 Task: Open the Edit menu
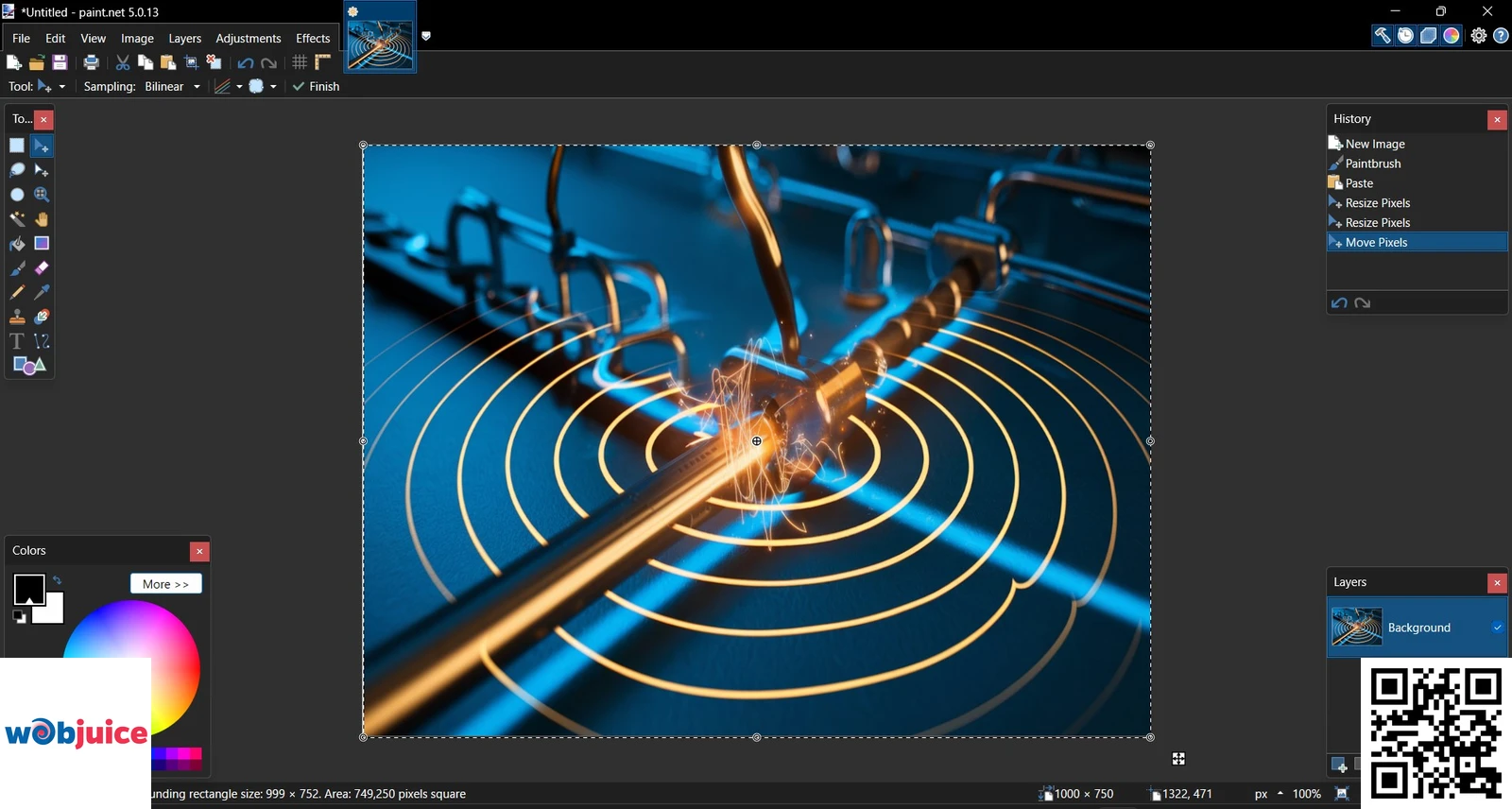point(56,39)
